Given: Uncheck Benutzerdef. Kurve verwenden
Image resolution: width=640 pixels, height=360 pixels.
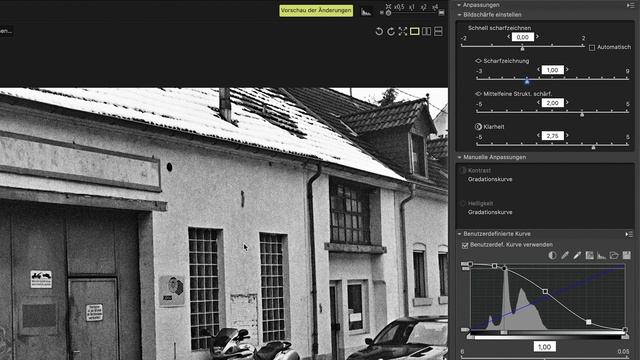Looking at the screenshot, I should pyautogui.click(x=464, y=245).
